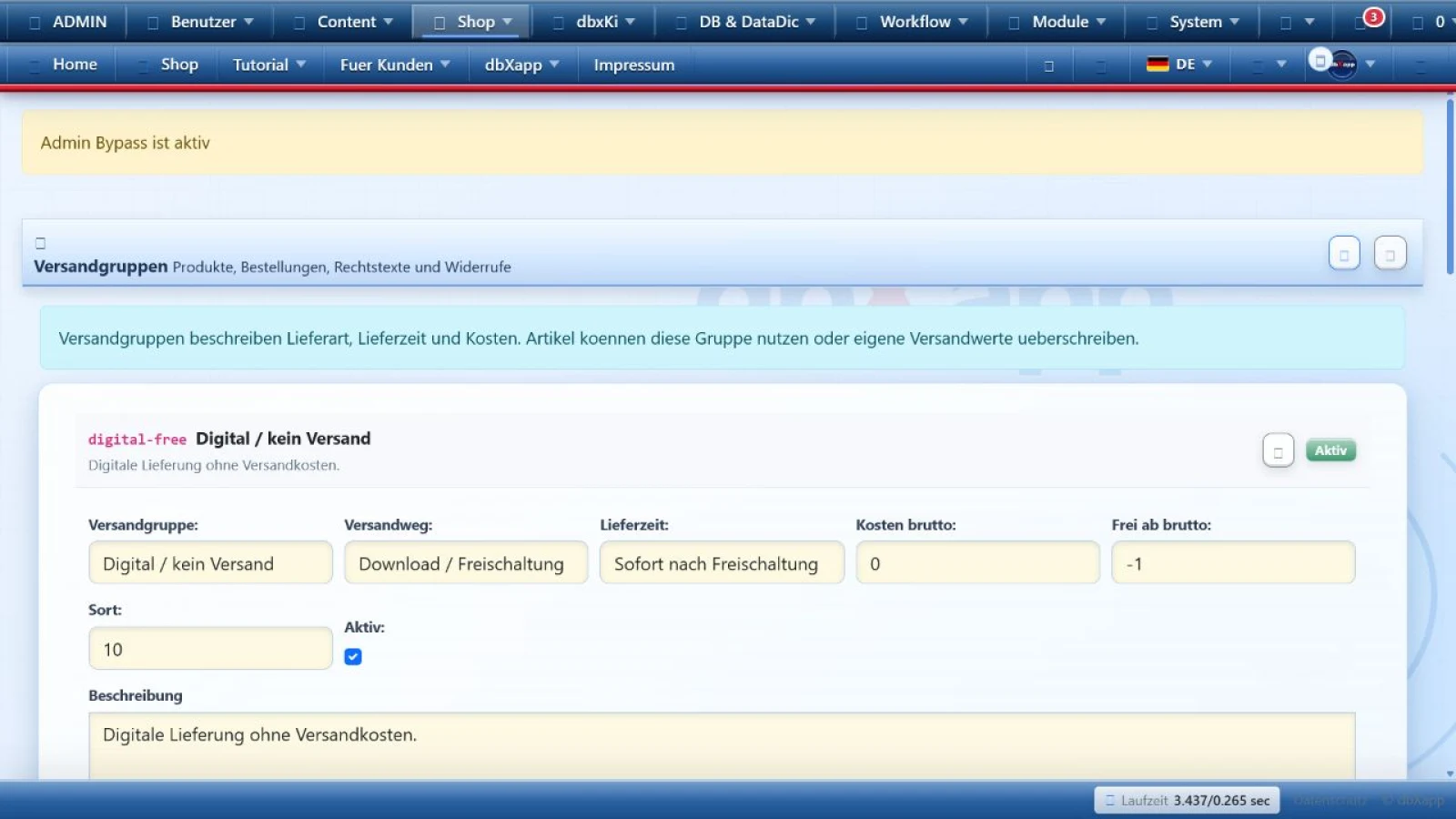Screen dimensions: 1456x819
Task: Open the highlighted Shop dropdown in admin bar
Action: point(473,22)
